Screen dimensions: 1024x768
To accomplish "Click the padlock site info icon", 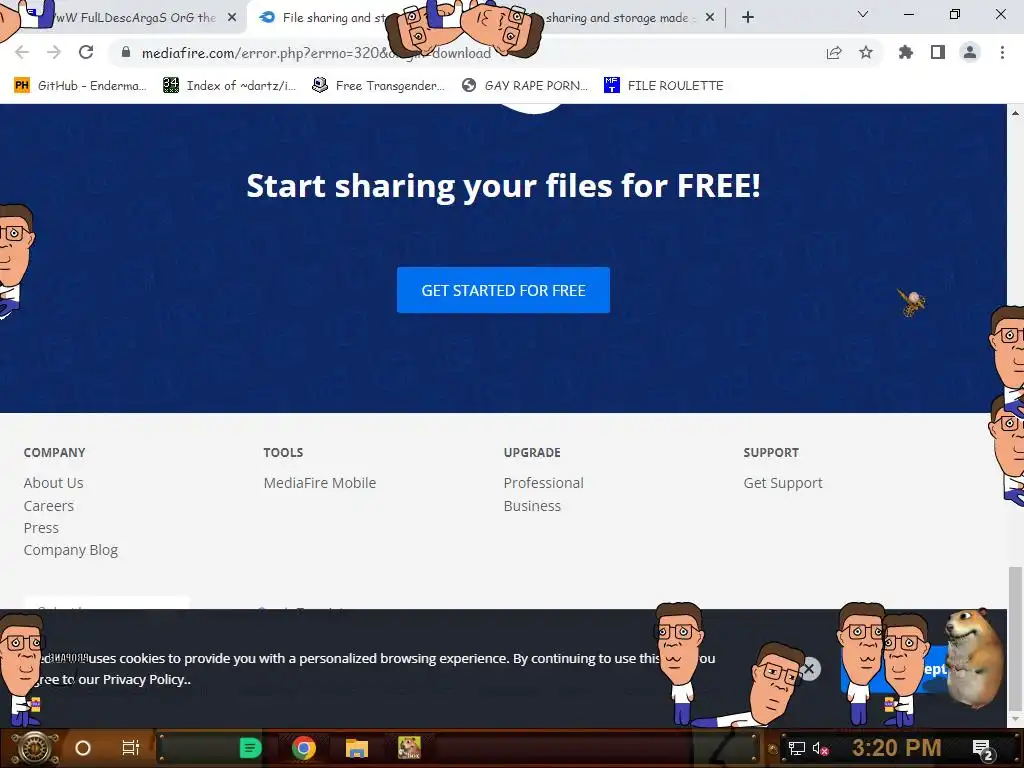I will pos(126,52).
